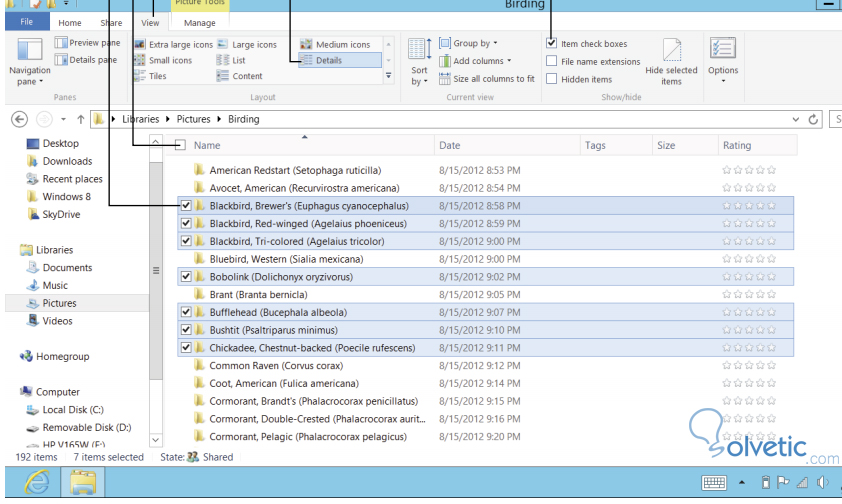Go up one folder level
The image size is (842, 504).
[x=81, y=119]
